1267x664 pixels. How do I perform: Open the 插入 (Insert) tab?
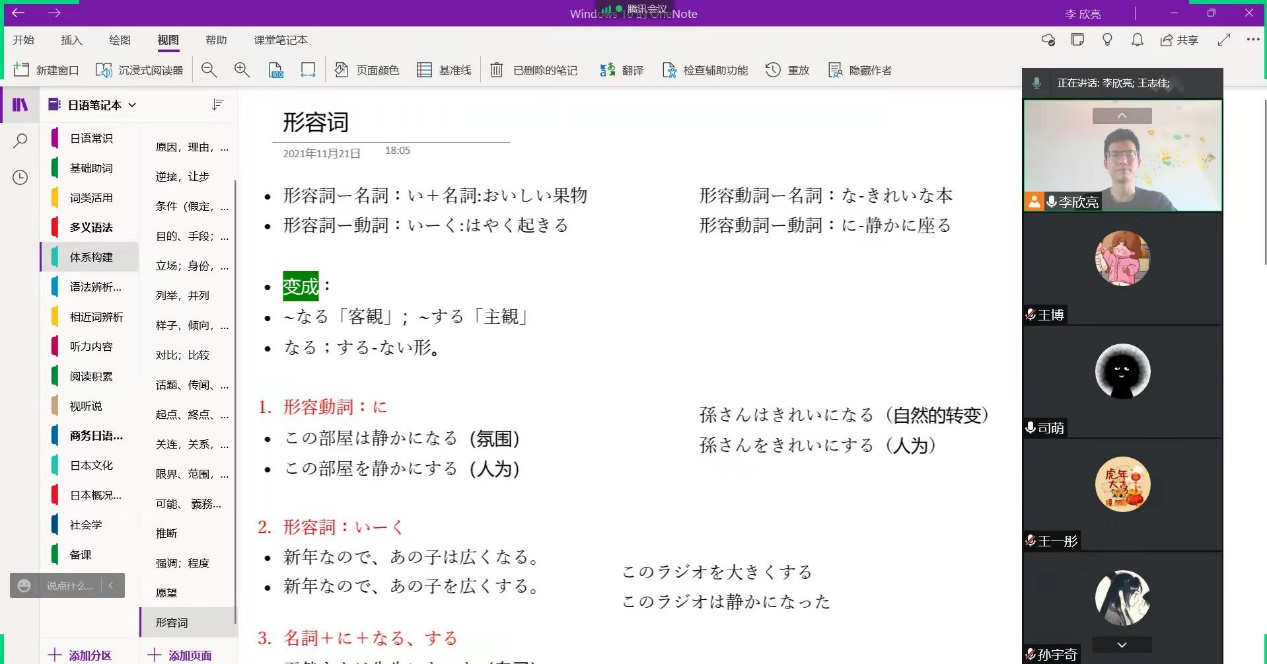coord(72,40)
